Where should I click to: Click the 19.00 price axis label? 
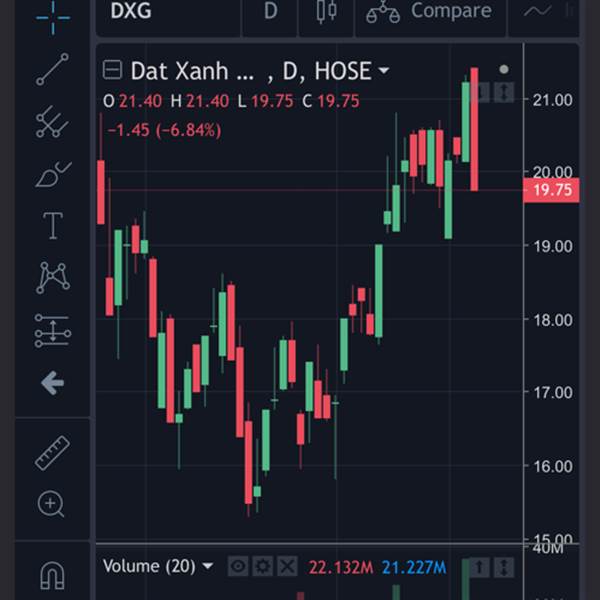click(x=553, y=246)
